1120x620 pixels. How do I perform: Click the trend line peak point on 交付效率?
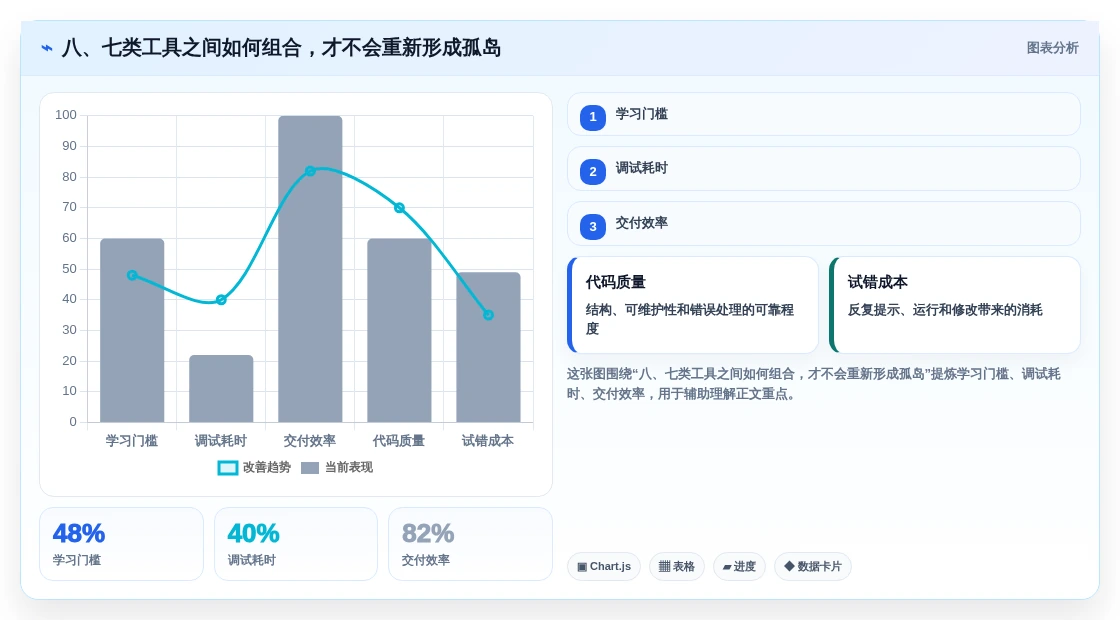[310, 171]
